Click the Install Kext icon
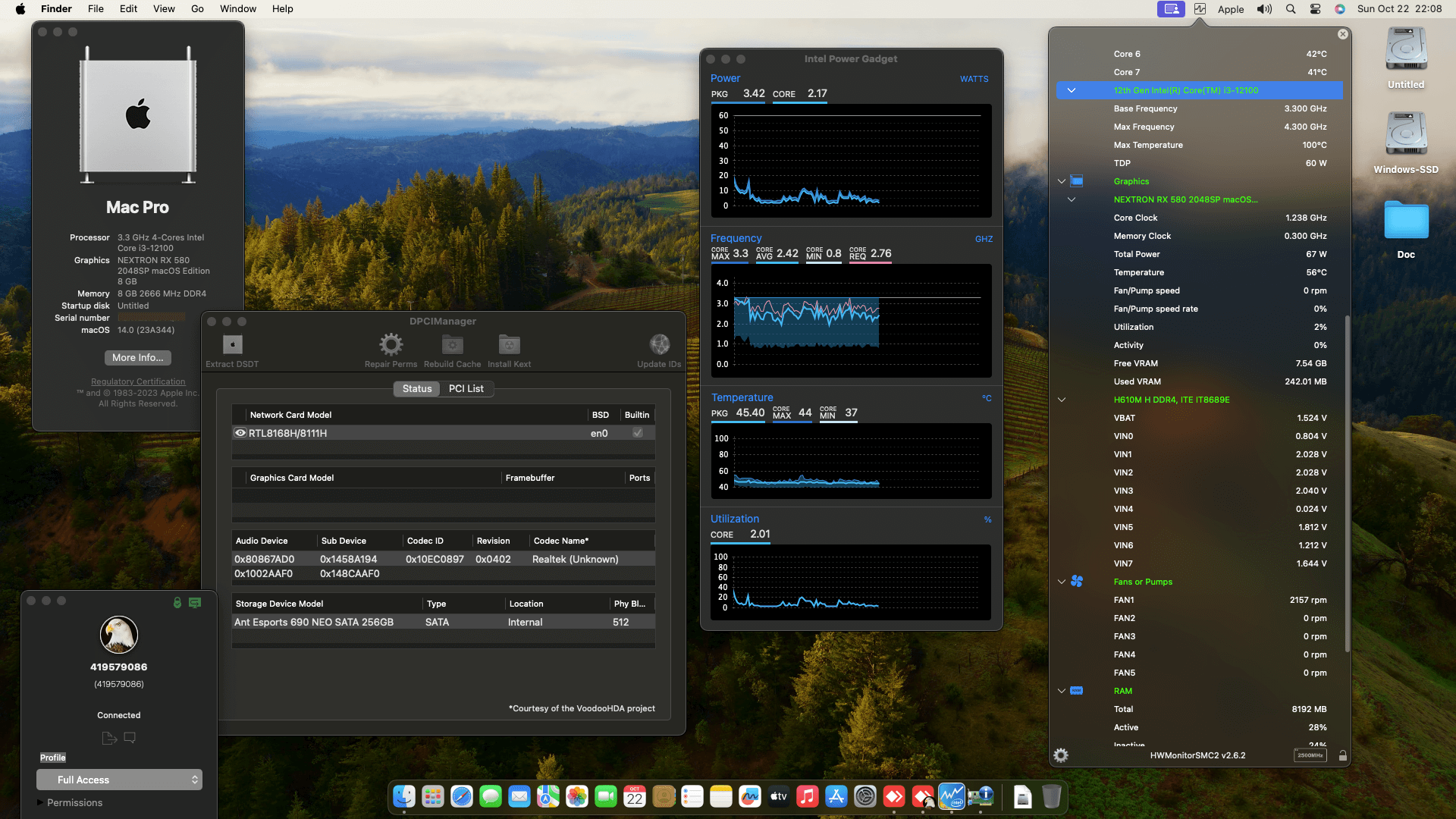 click(509, 344)
